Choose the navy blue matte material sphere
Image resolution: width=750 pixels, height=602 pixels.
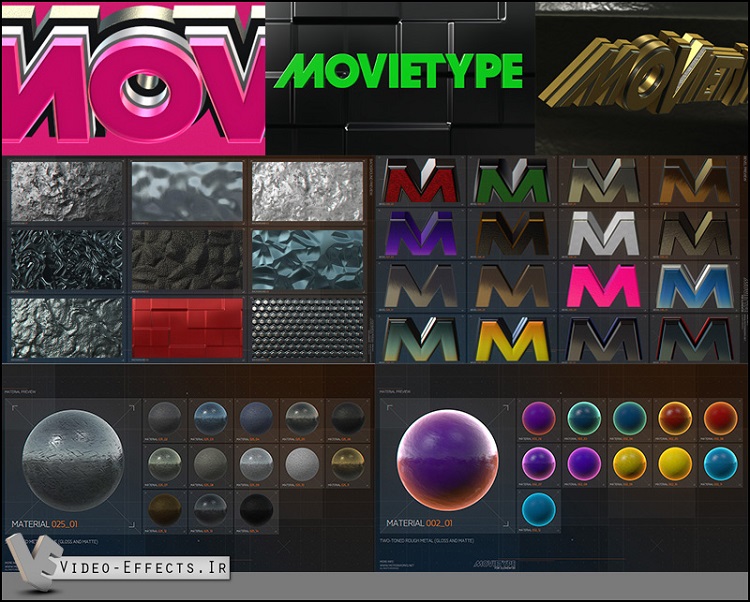256,418
